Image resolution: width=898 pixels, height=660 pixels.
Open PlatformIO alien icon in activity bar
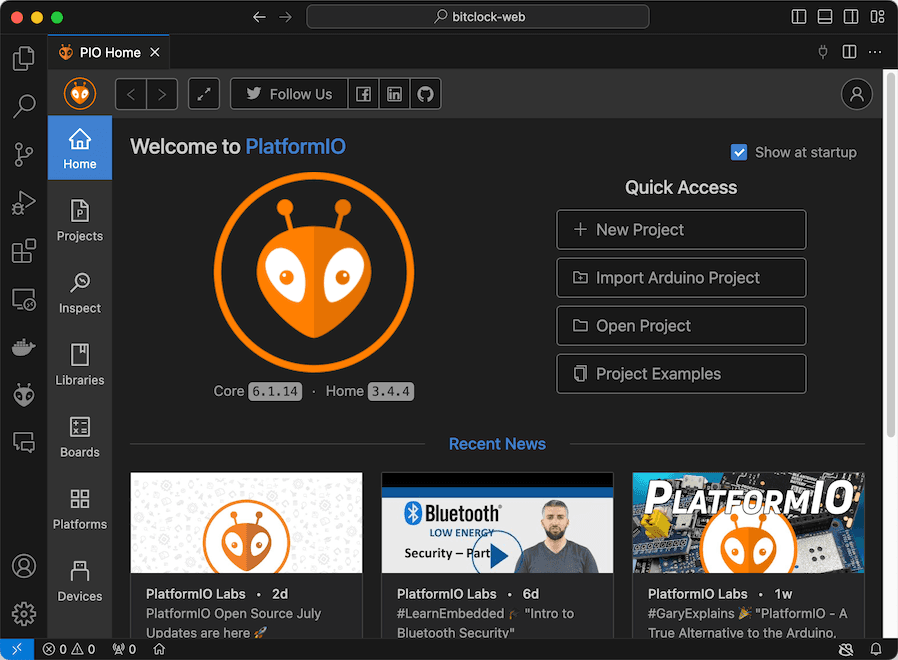click(x=23, y=395)
